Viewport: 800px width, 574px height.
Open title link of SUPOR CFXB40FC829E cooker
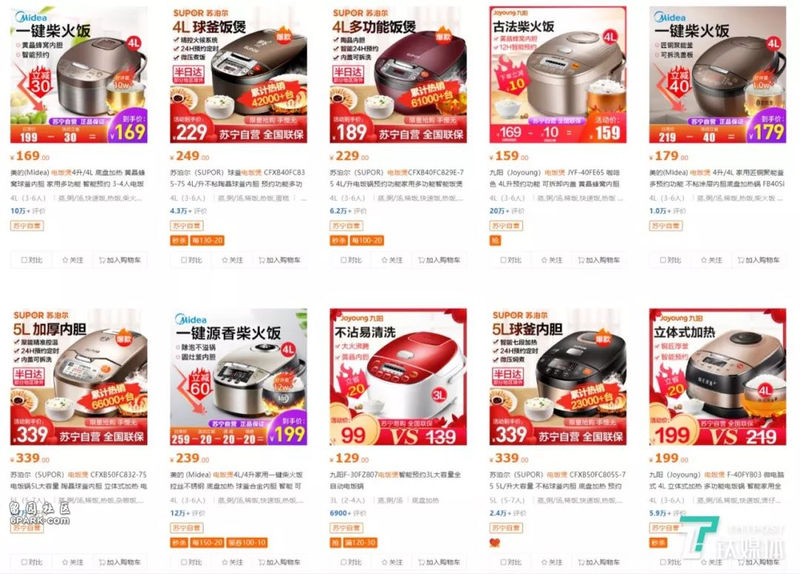396,178
